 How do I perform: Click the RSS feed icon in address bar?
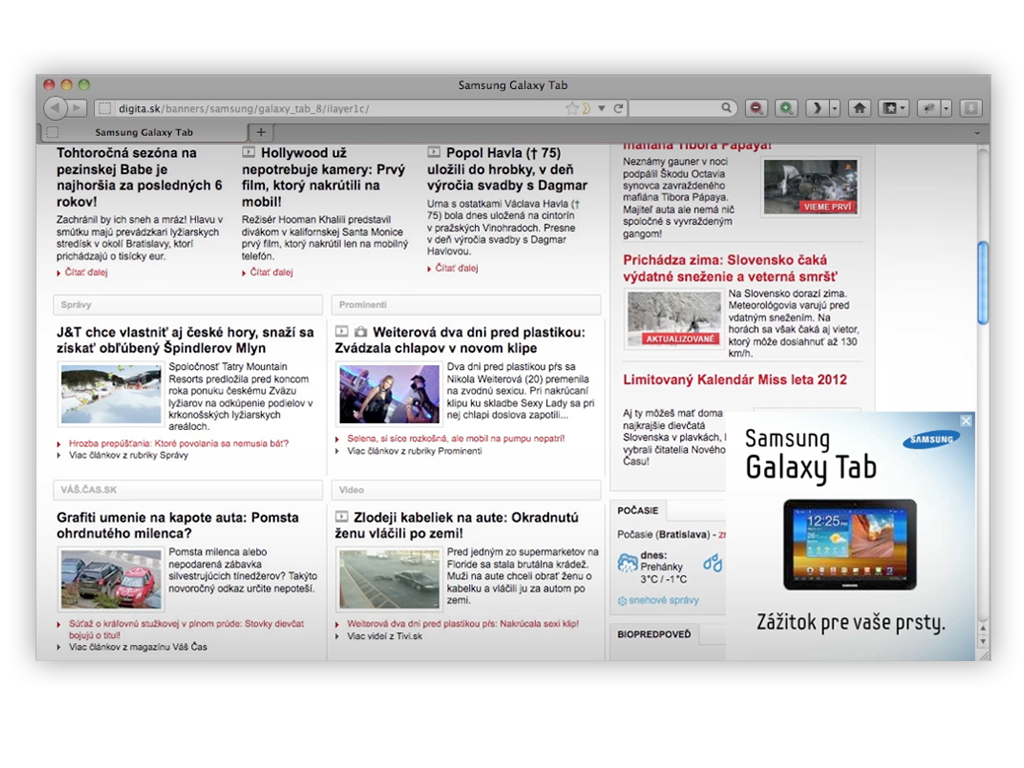click(x=586, y=108)
